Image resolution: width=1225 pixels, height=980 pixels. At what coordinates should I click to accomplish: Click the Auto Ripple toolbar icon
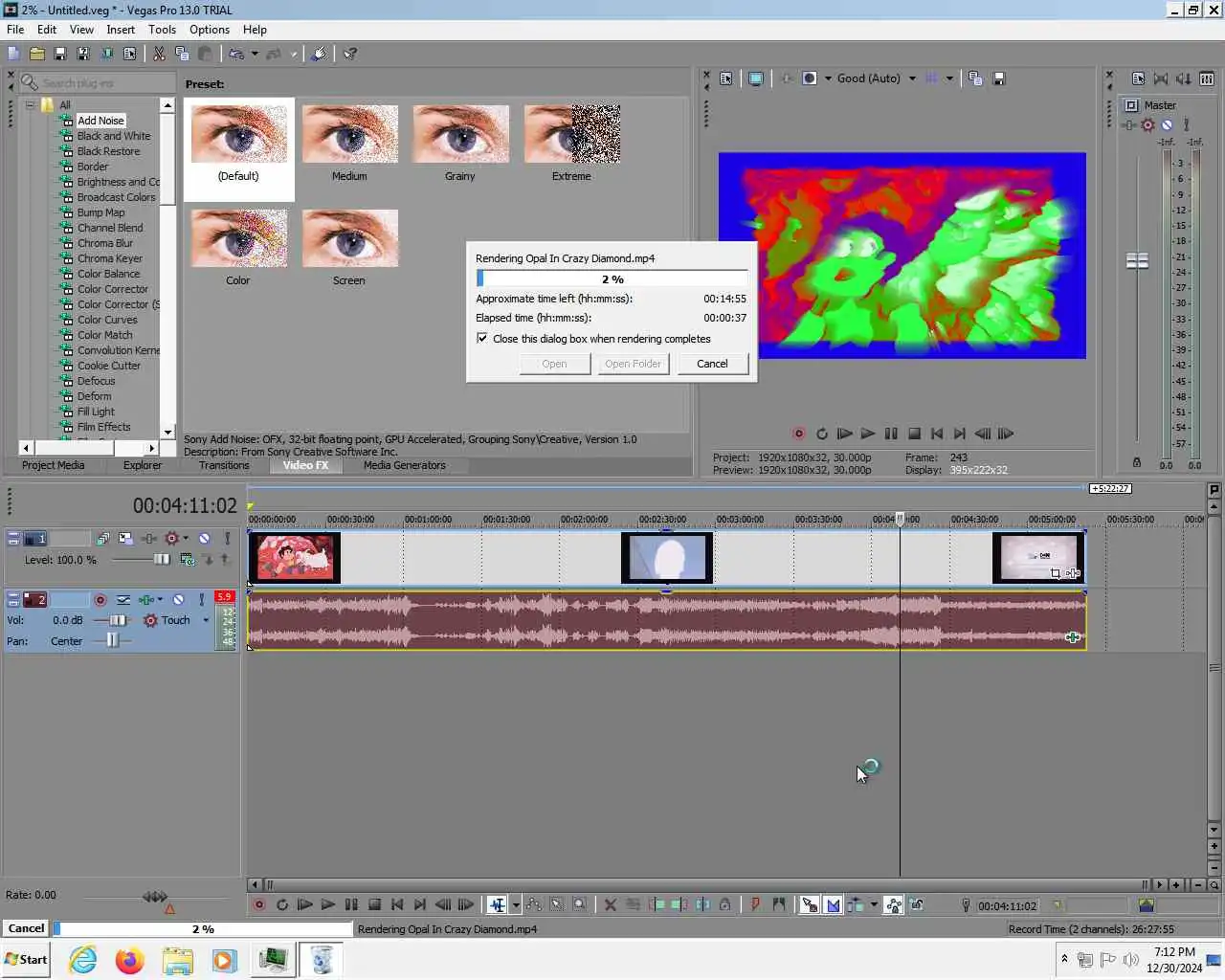tap(856, 904)
